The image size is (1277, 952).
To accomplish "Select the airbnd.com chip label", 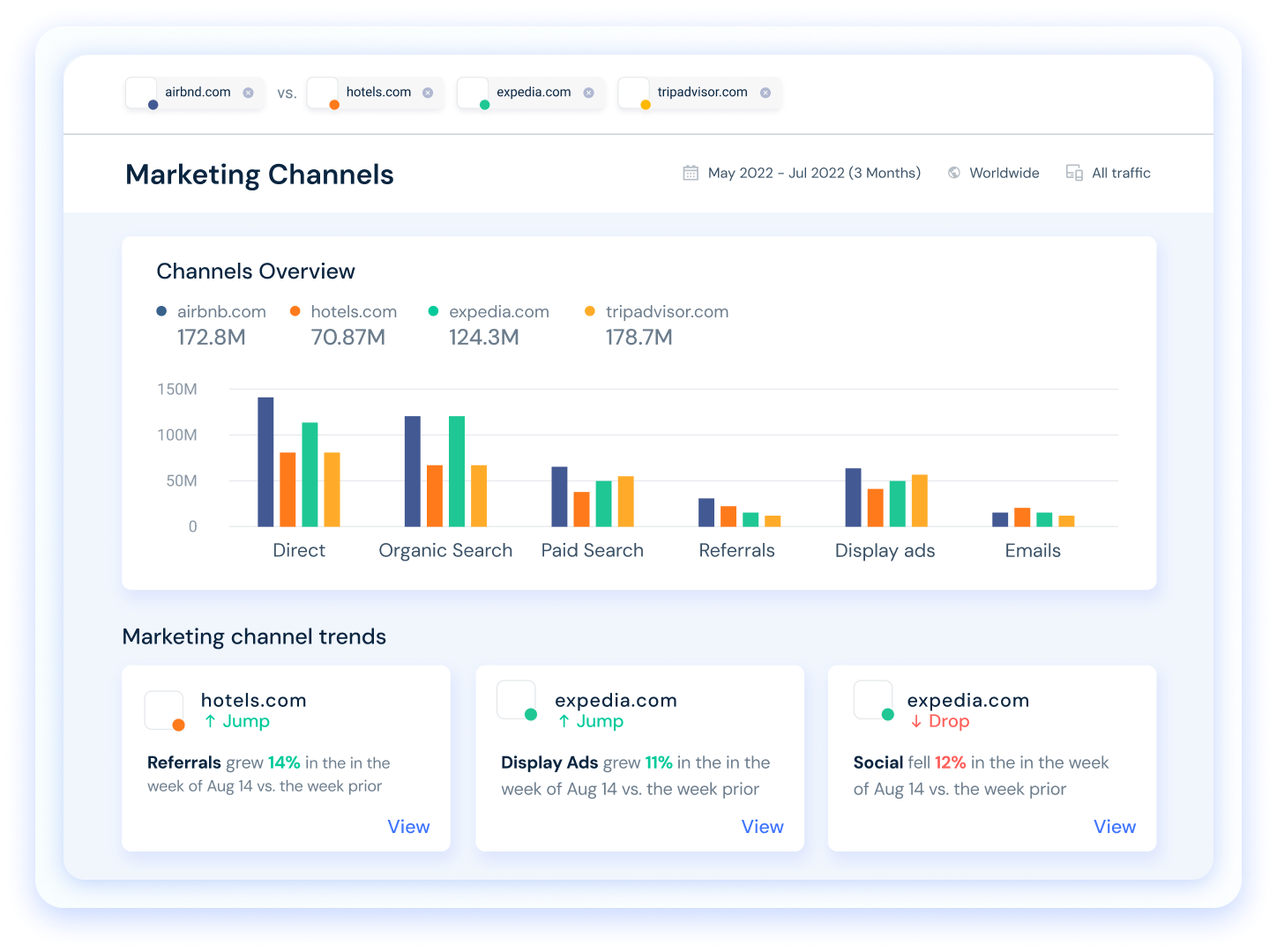I will coord(198,92).
